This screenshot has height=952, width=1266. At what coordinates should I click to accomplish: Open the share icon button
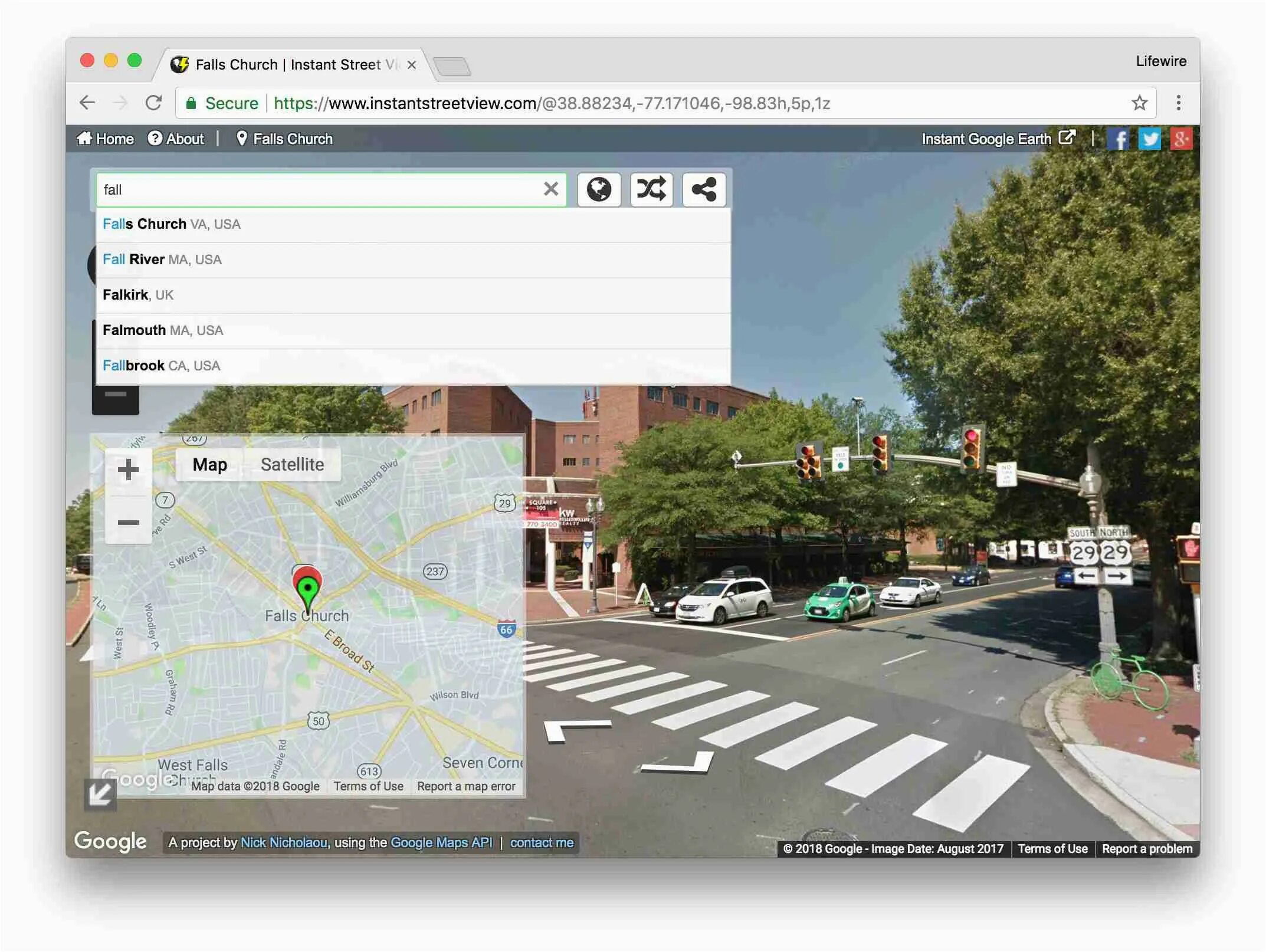pyautogui.click(x=704, y=189)
